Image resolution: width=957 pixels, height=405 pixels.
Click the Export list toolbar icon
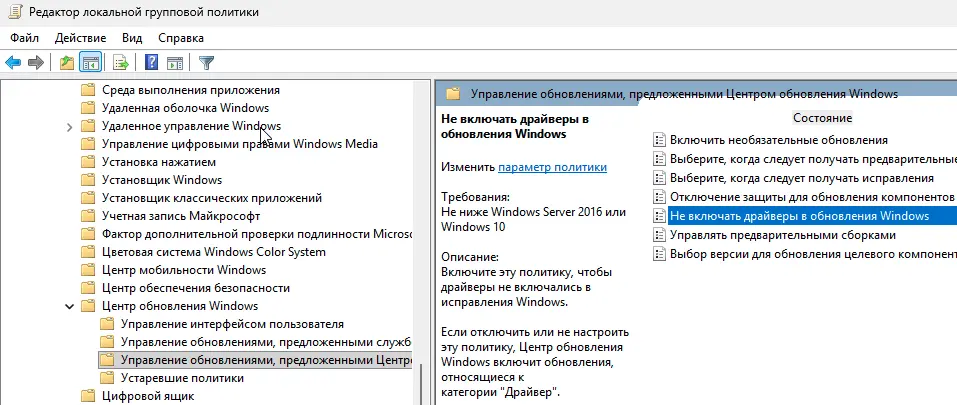point(121,63)
